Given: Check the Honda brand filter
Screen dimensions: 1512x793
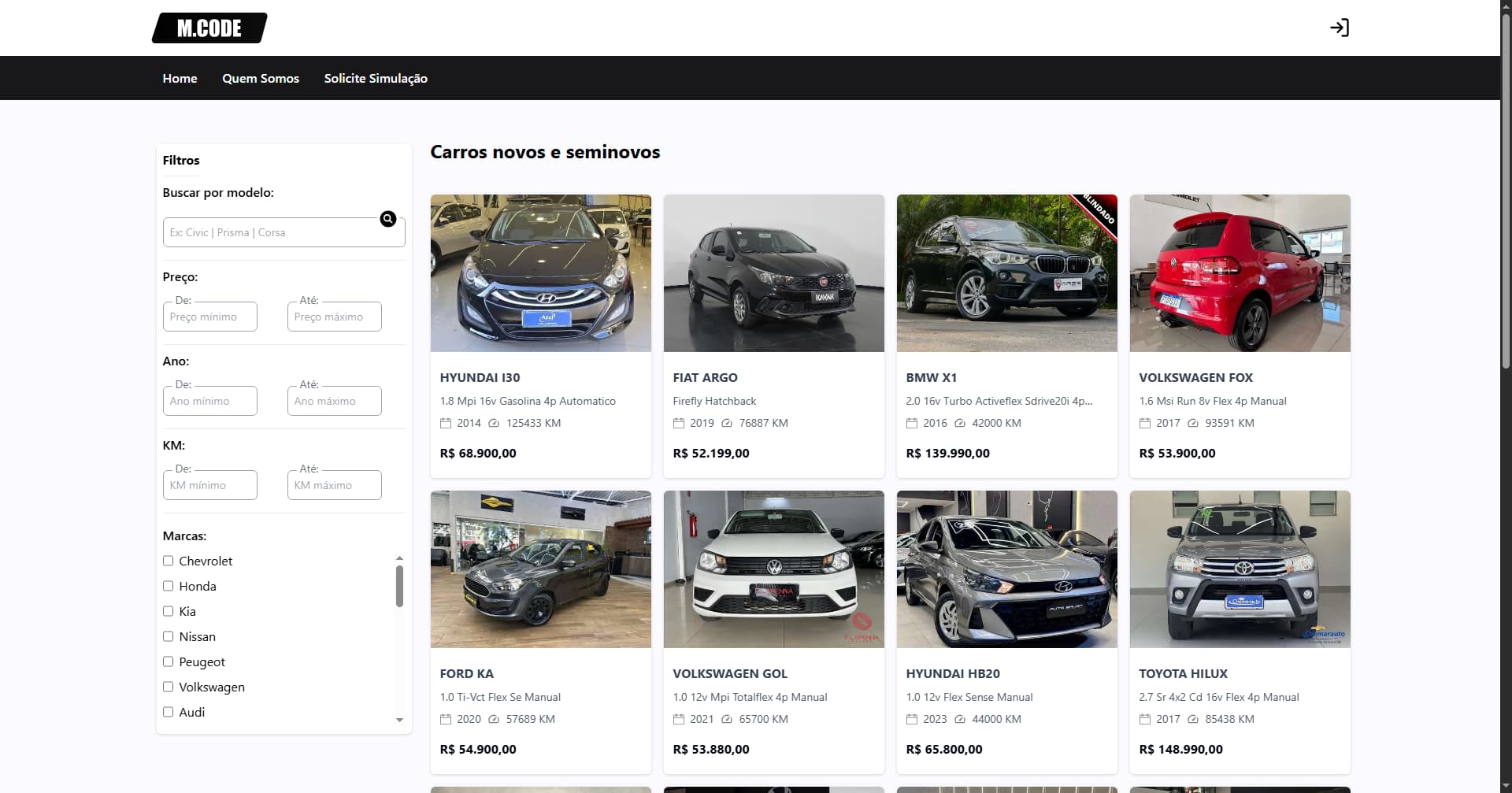Looking at the screenshot, I should coord(168,586).
